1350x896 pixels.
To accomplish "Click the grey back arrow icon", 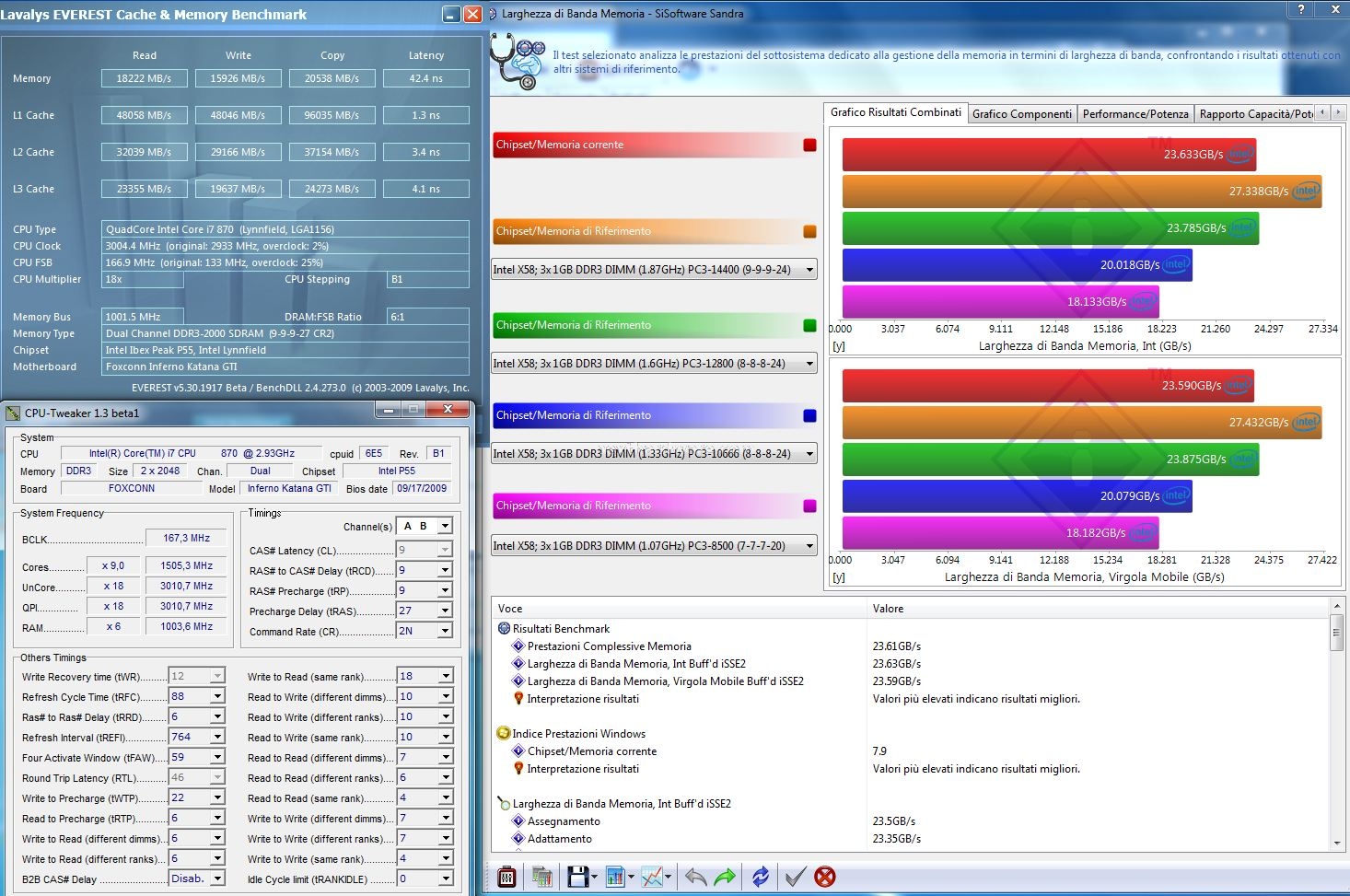I will coord(696,877).
